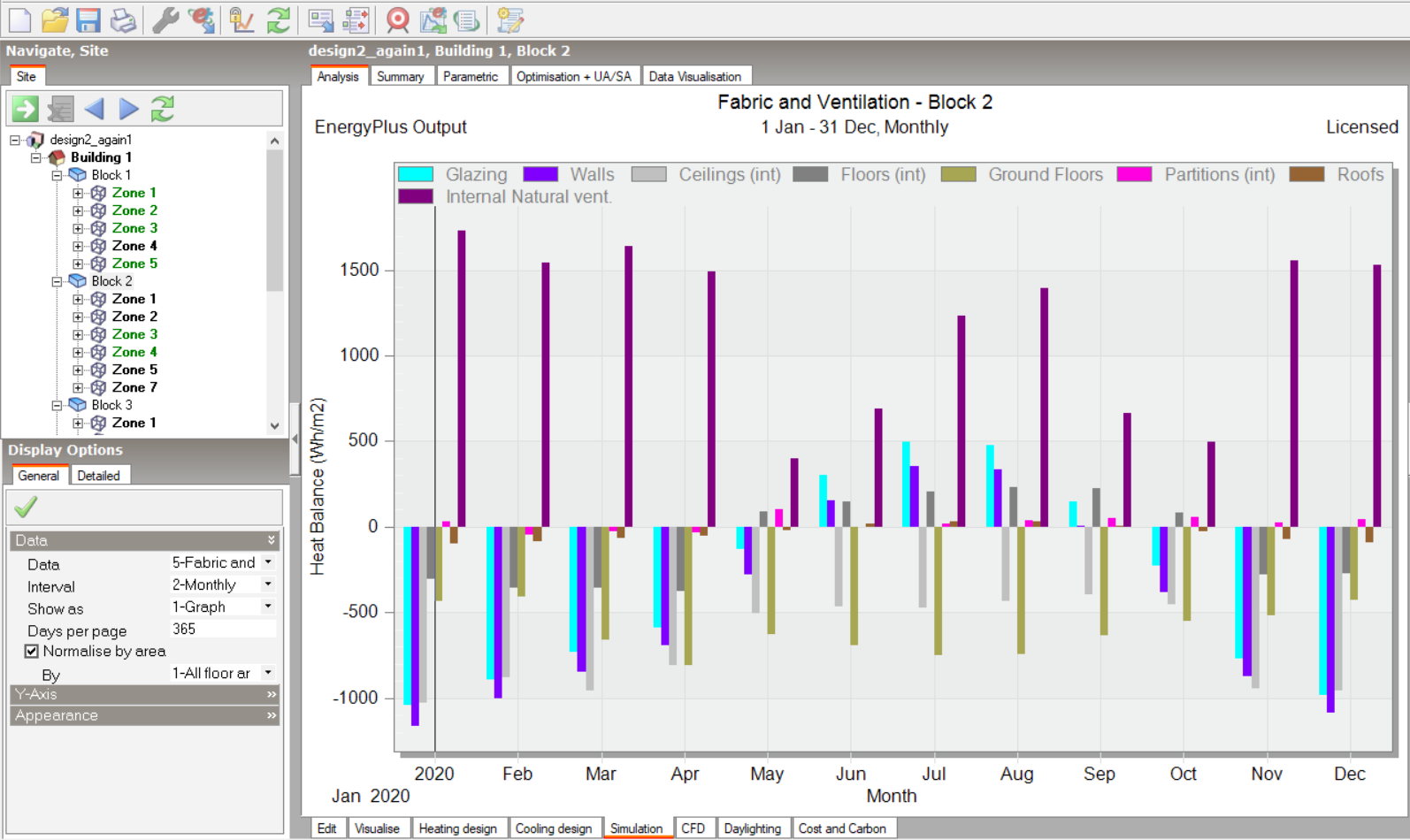Select Block 3 in the navigator tree
1410x840 pixels.
[x=112, y=405]
